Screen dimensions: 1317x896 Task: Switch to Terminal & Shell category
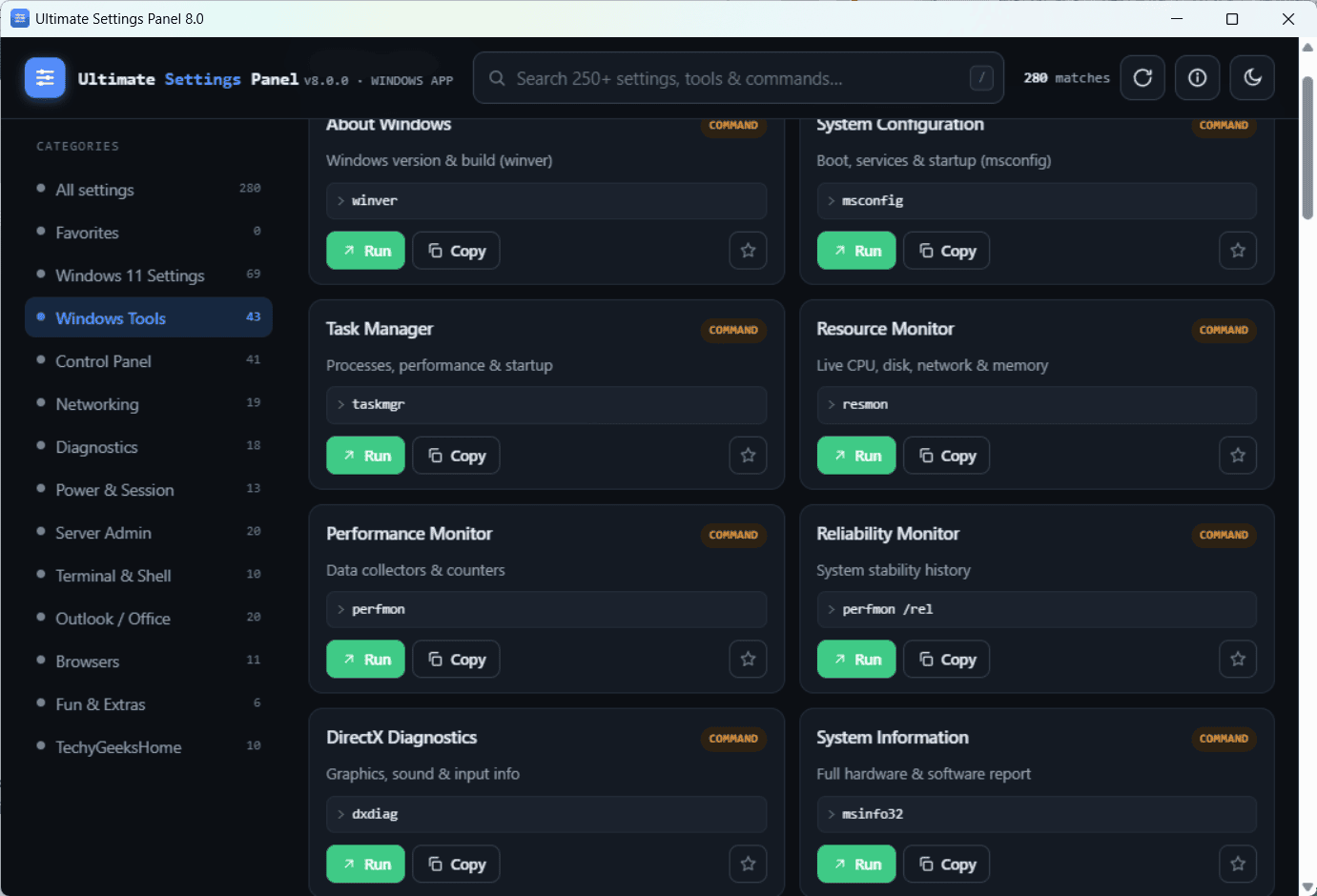[x=149, y=576]
